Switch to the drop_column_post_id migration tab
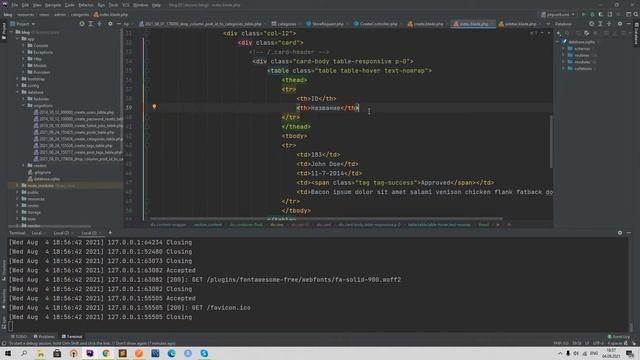This screenshot has width=640, height=360. click(x=200, y=24)
